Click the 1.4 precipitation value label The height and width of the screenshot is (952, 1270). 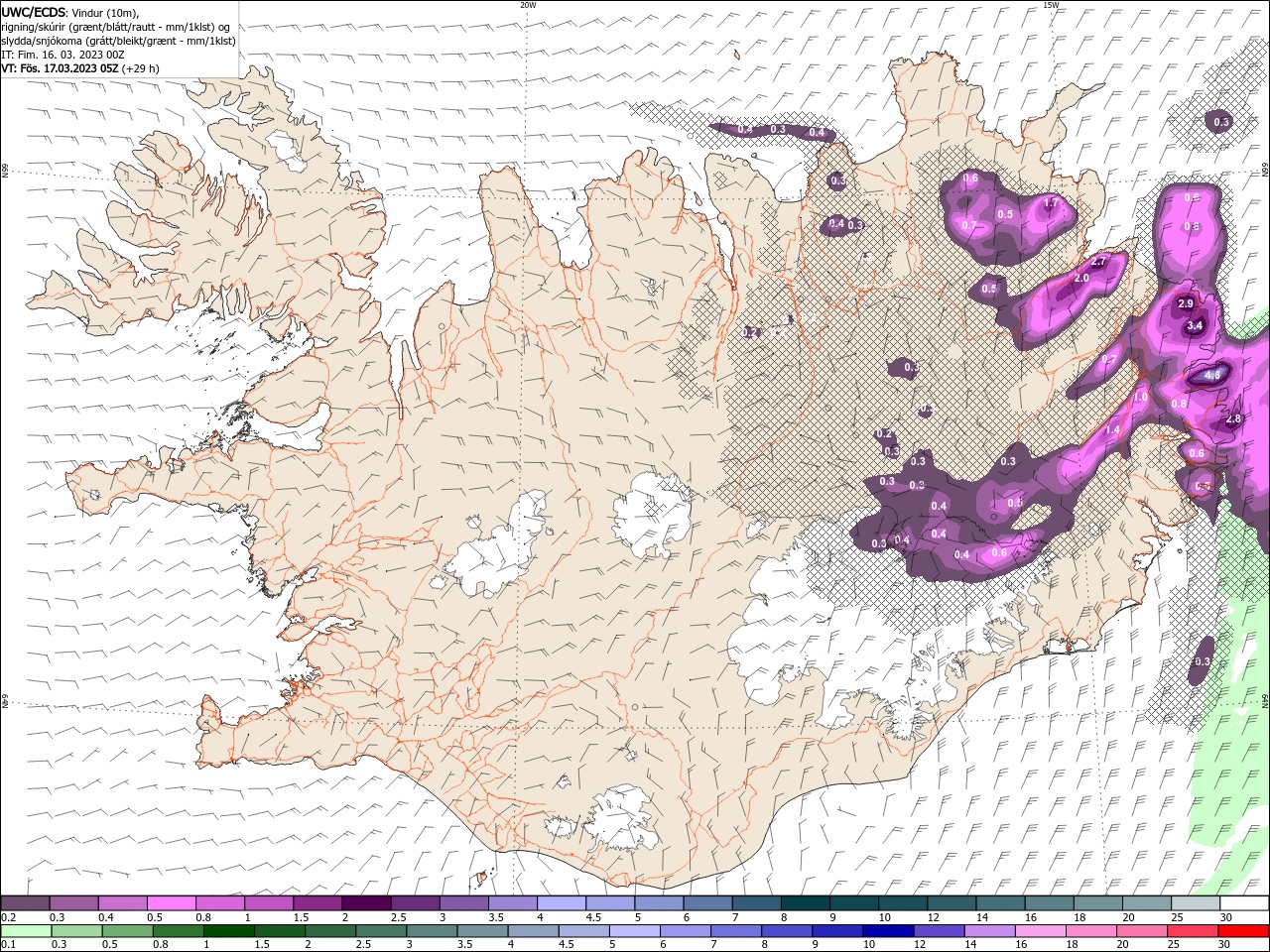point(1112,430)
